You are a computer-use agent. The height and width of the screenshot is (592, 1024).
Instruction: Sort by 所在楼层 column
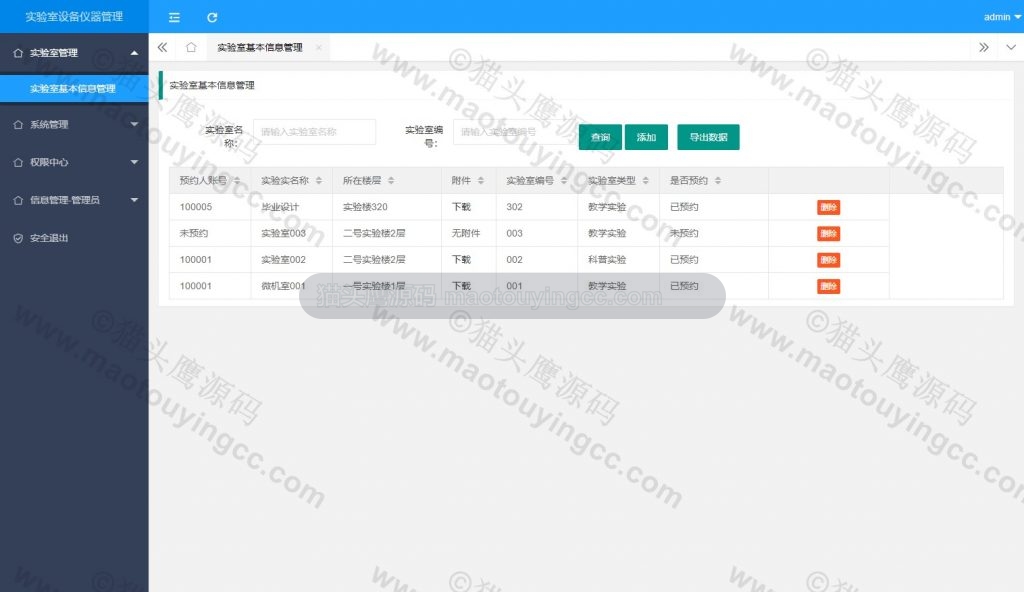(x=391, y=180)
